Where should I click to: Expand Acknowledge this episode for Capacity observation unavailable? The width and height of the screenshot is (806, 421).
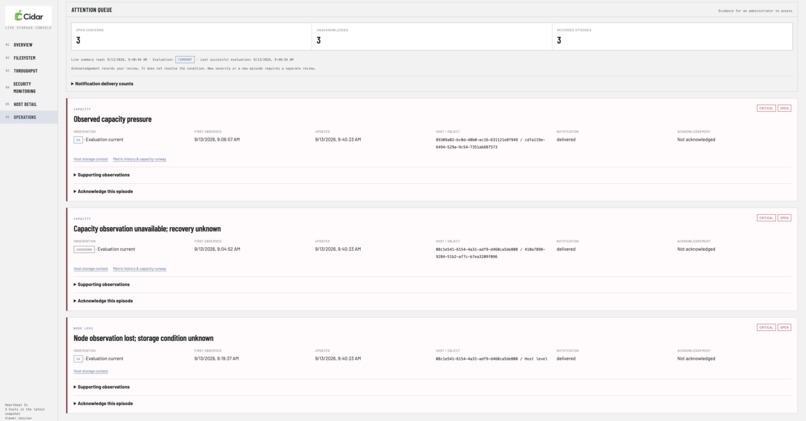[103, 301]
